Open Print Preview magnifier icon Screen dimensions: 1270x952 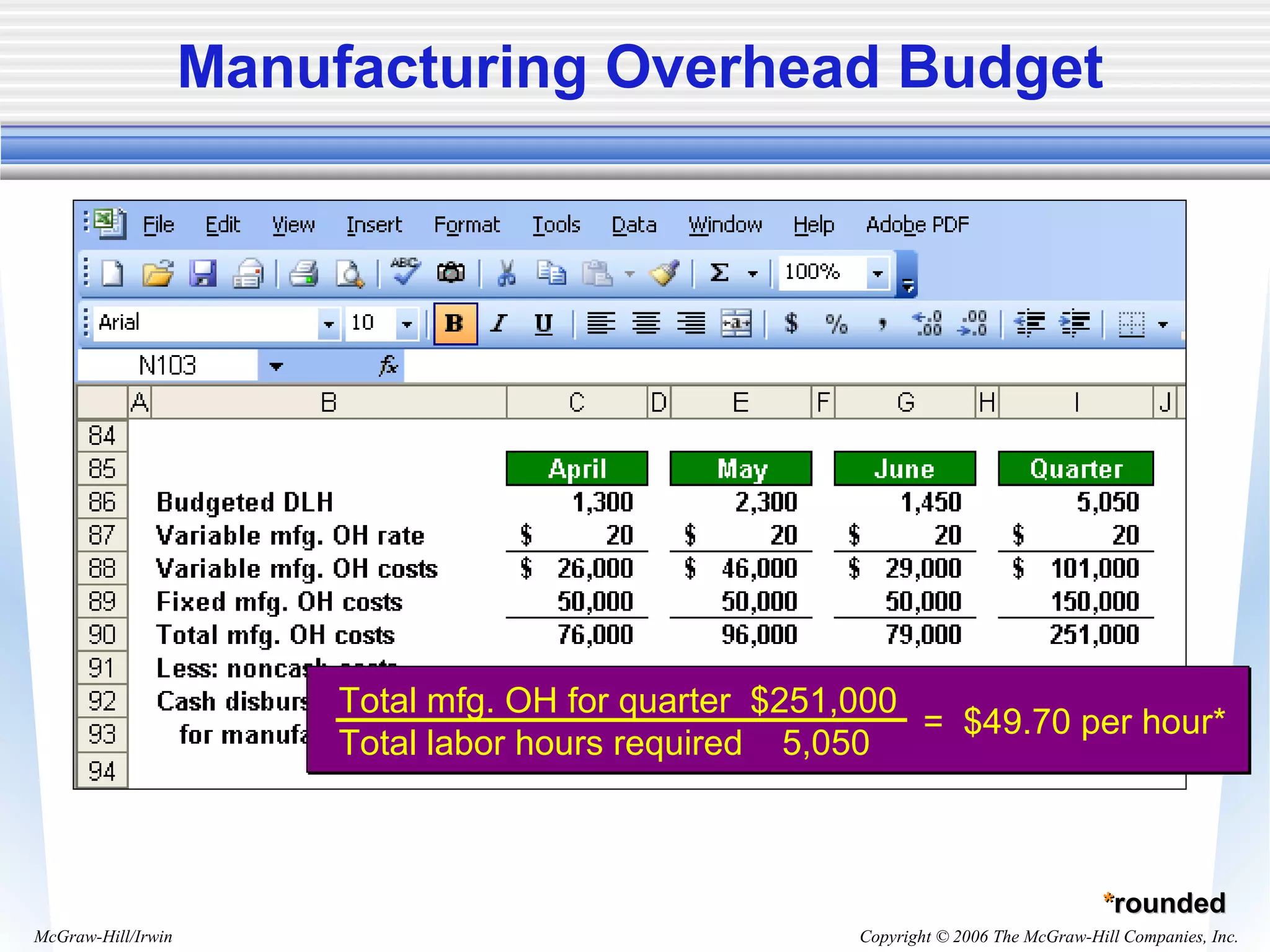point(350,273)
